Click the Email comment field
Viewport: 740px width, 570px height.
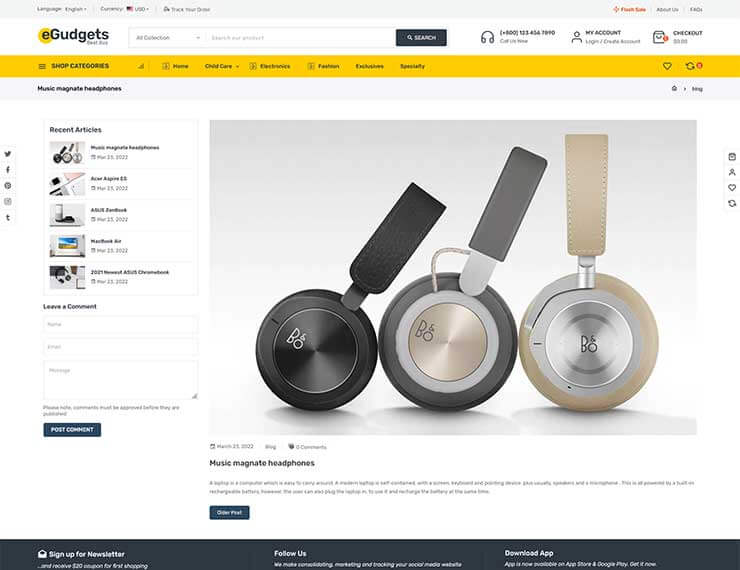121,347
